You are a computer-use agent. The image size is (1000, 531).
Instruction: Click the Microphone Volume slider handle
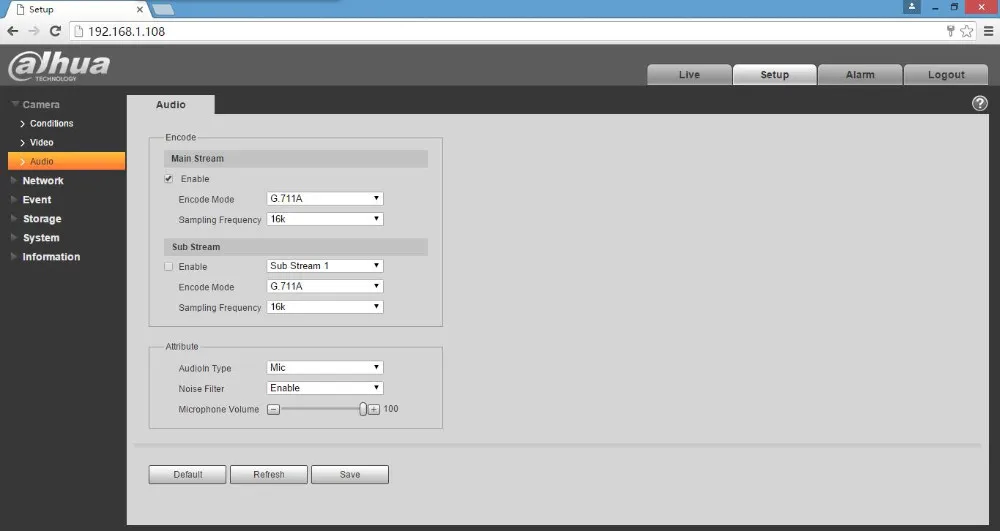[363, 409]
